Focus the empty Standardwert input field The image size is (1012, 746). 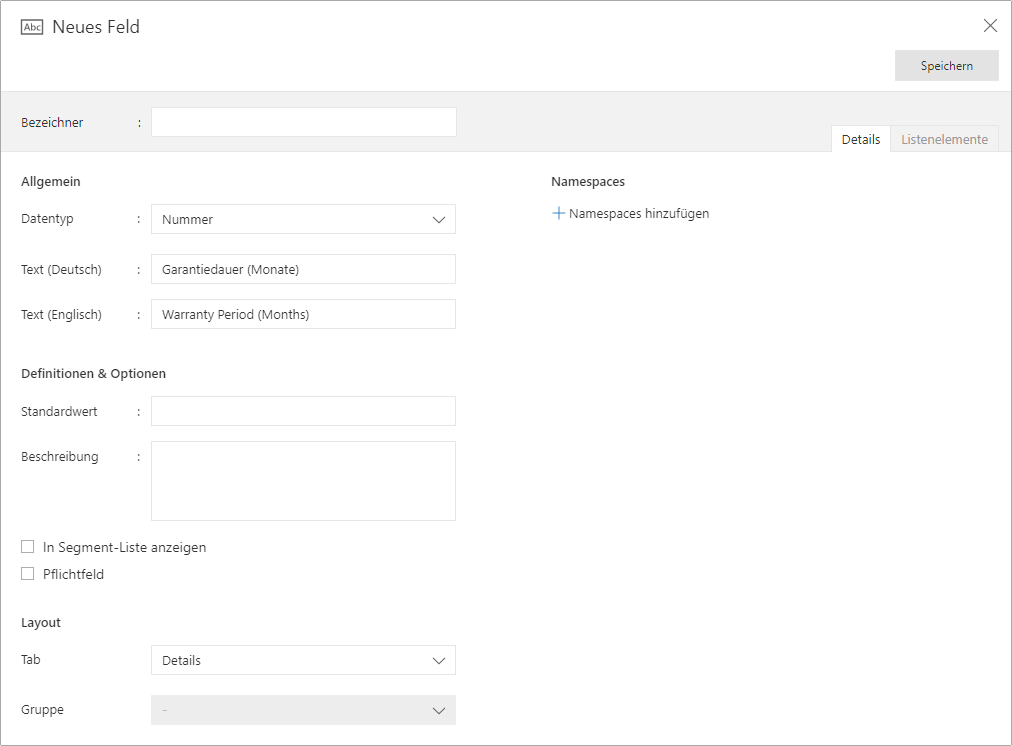[300, 411]
